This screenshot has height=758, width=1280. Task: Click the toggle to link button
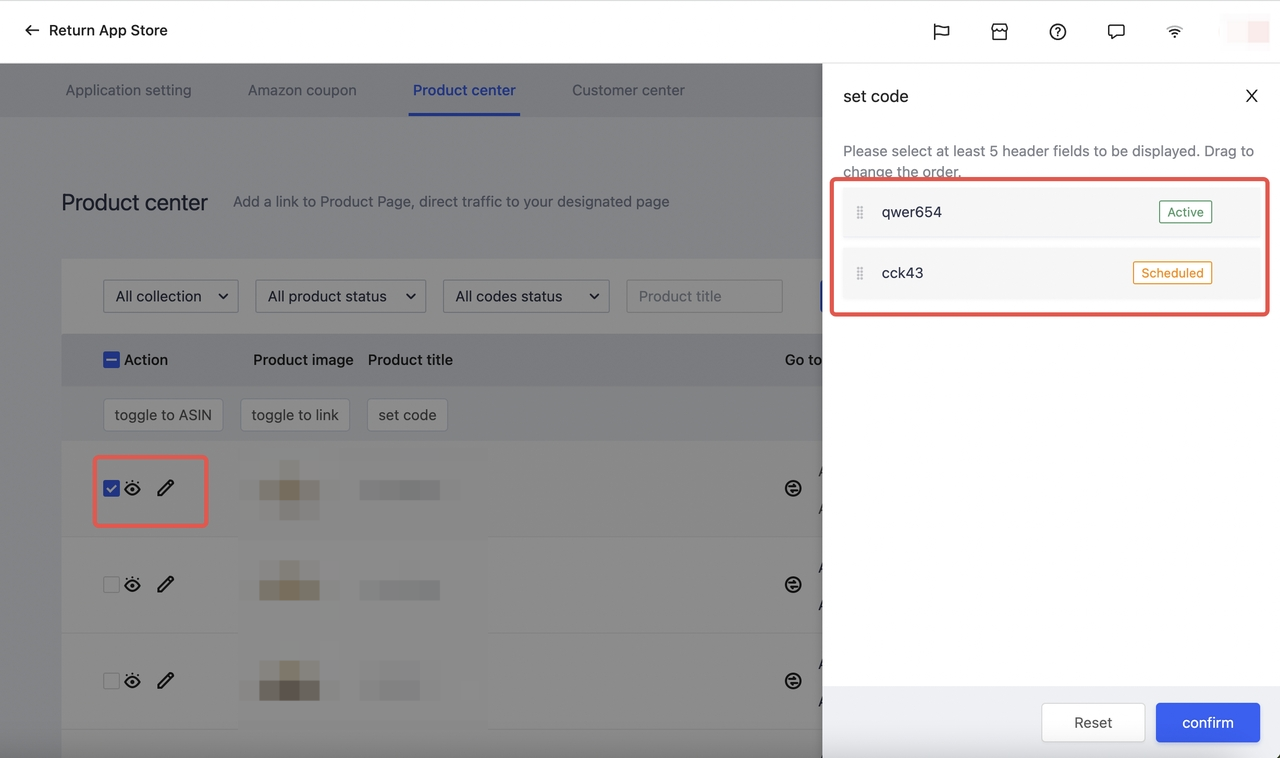coord(295,415)
